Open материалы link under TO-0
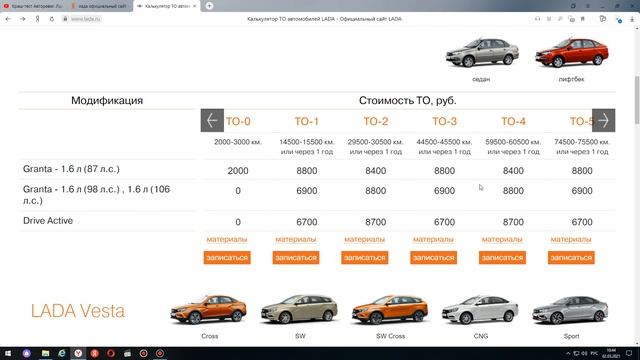Screen dimensions: 640x360 [227, 239]
